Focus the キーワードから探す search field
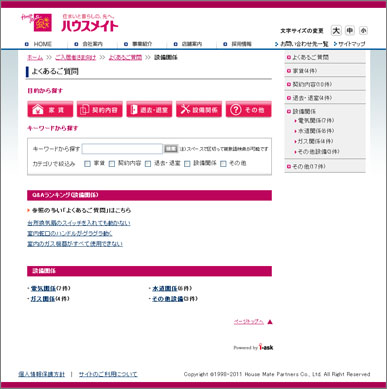The image size is (387, 389). pos(122,149)
